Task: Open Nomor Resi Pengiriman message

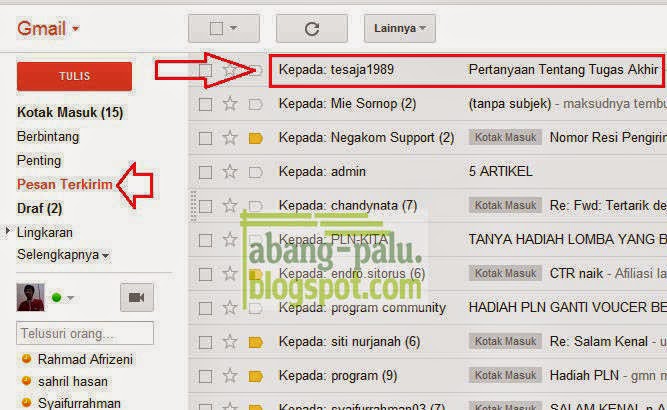Action: point(608,137)
